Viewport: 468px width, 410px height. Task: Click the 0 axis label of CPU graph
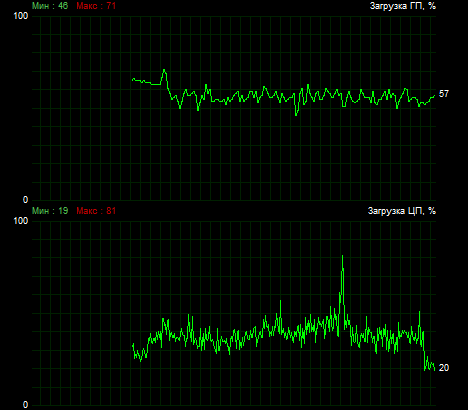coord(25,405)
